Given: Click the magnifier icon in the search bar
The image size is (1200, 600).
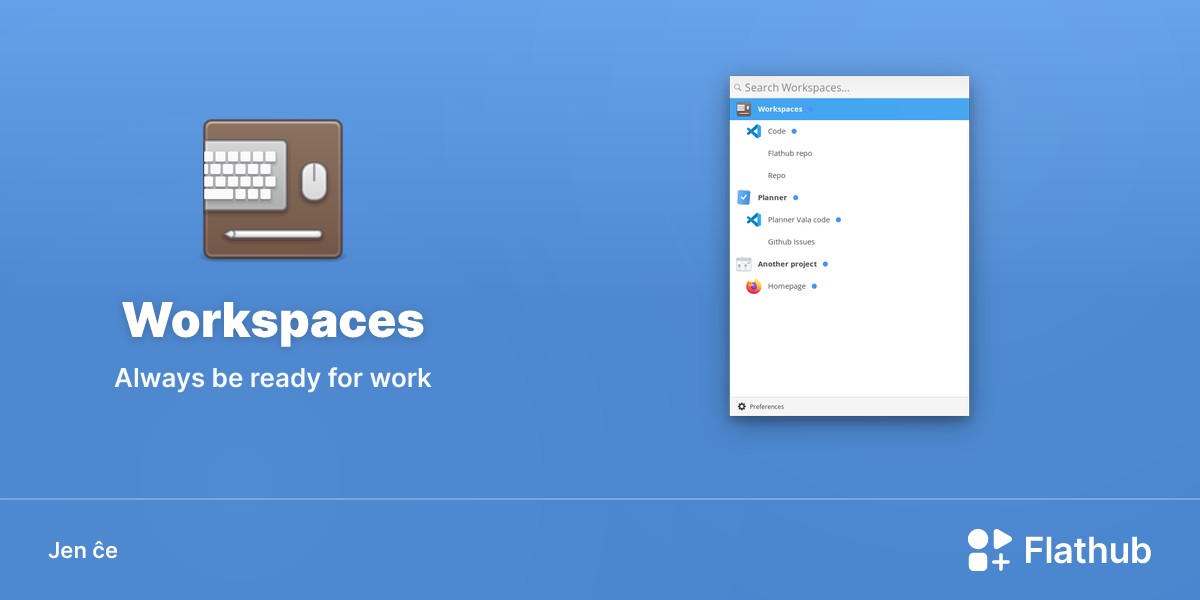Looking at the screenshot, I should point(738,88).
